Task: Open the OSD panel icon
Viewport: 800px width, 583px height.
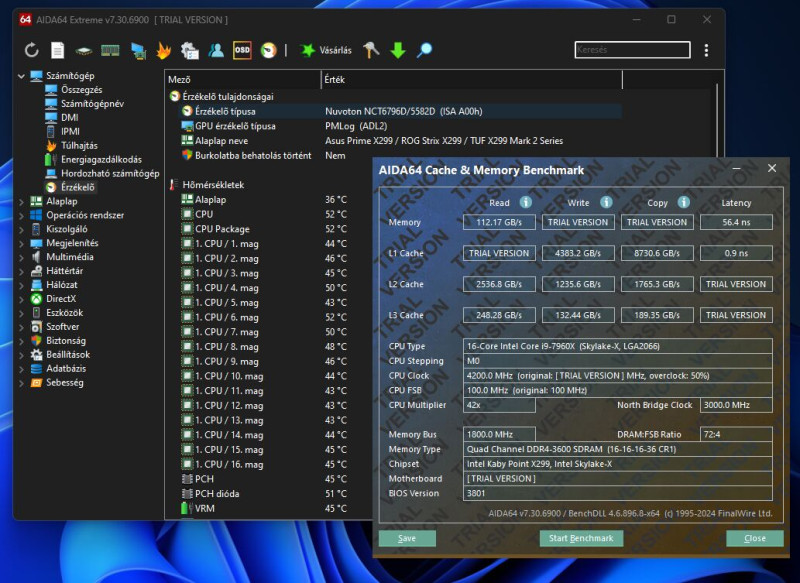Action: (x=242, y=50)
